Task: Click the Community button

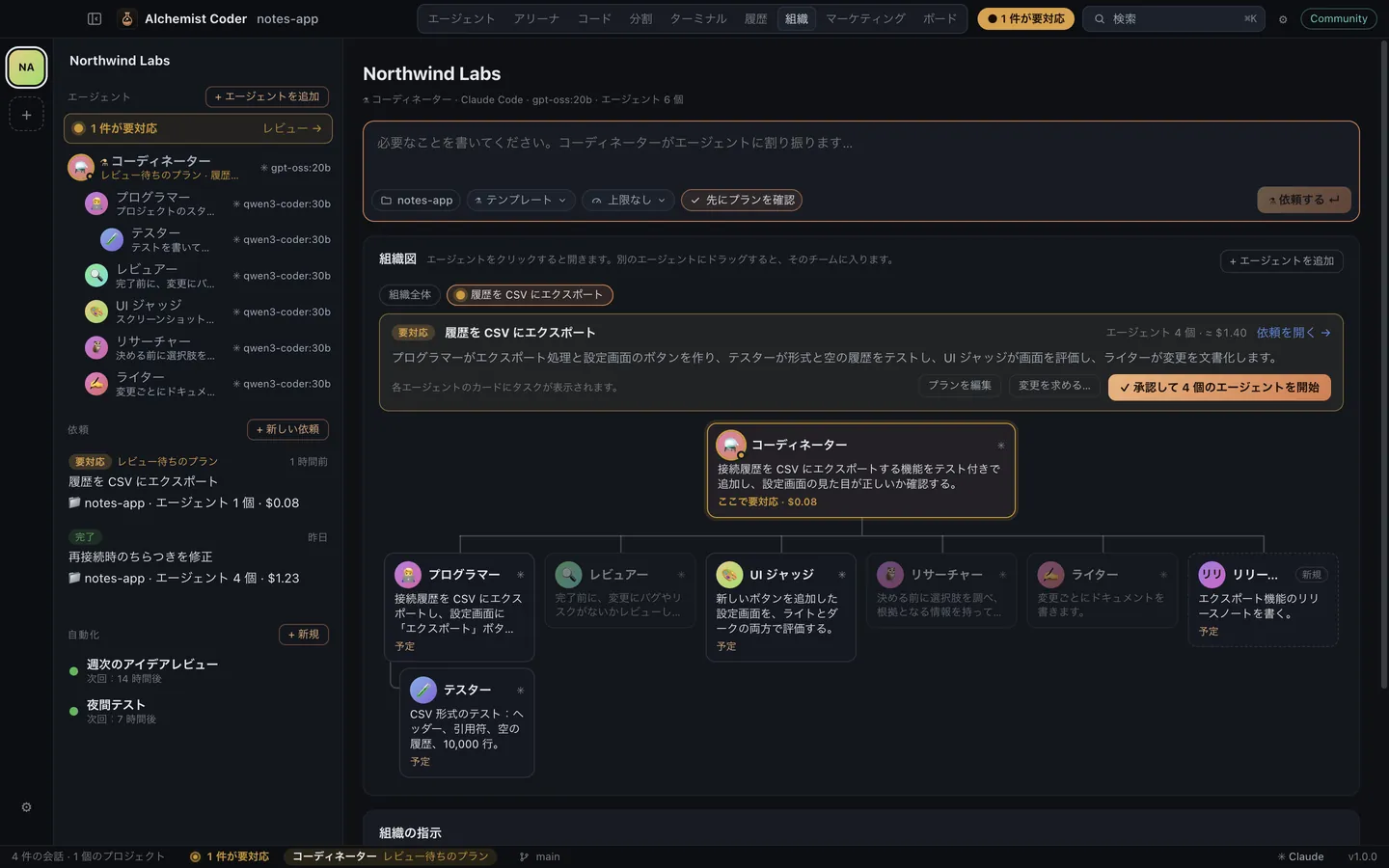Action: click(1338, 18)
